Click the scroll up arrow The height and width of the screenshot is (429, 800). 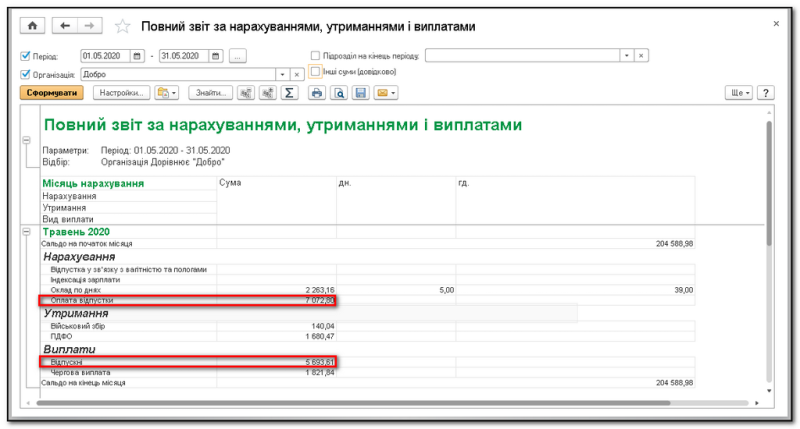[x=769, y=112]
